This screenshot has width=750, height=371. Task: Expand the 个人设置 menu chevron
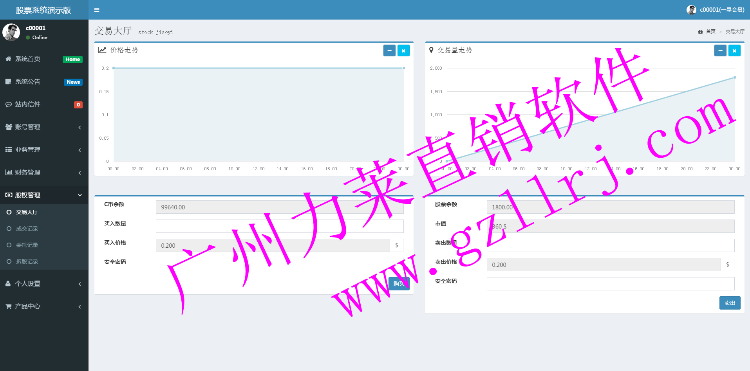80,284
